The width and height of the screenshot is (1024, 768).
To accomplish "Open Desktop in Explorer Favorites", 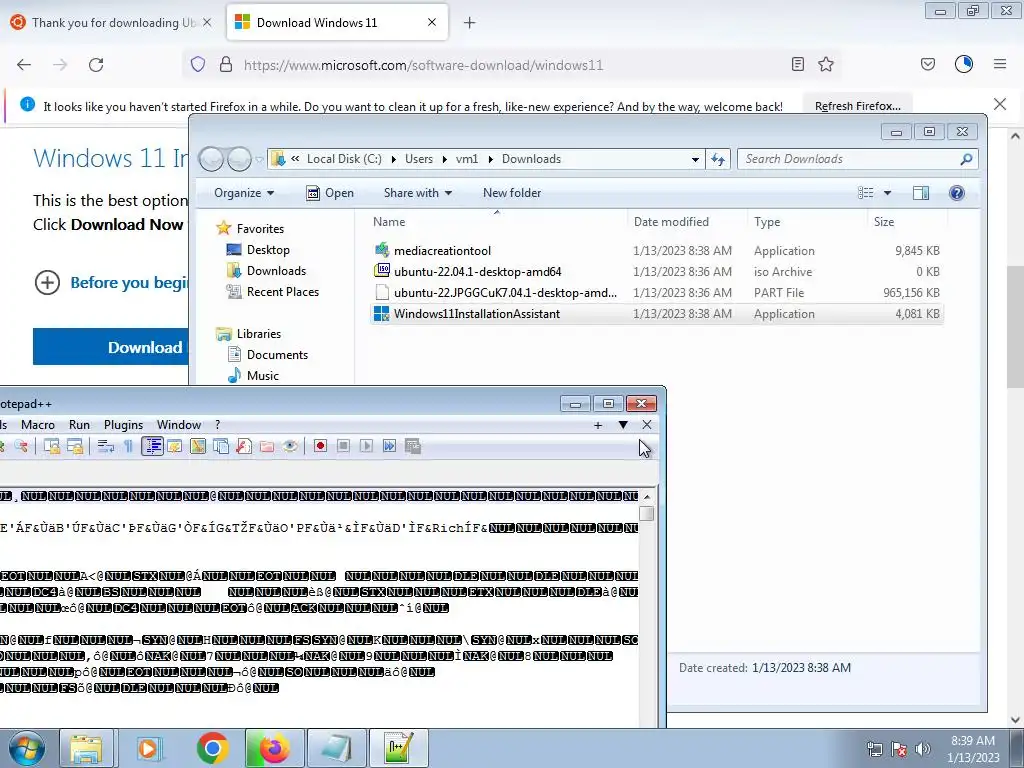I will click(x=257, y=249).
